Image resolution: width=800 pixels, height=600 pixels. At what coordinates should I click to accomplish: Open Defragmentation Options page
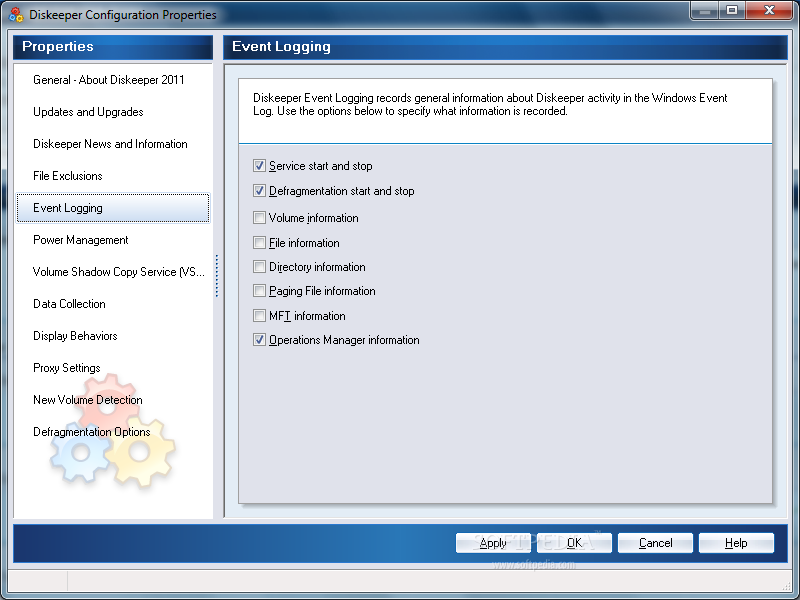pyautogui.click(x=113, y=432)
